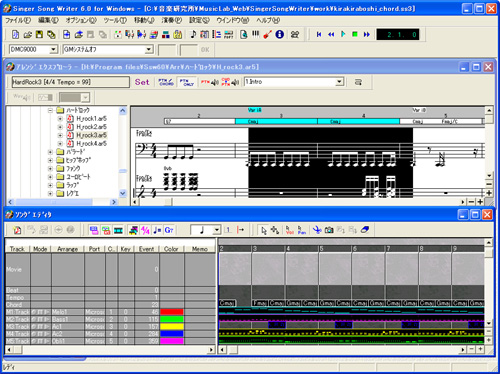Click the Arrange column header
This screenshot has height=374, width=500.
(x=68, y=249)
